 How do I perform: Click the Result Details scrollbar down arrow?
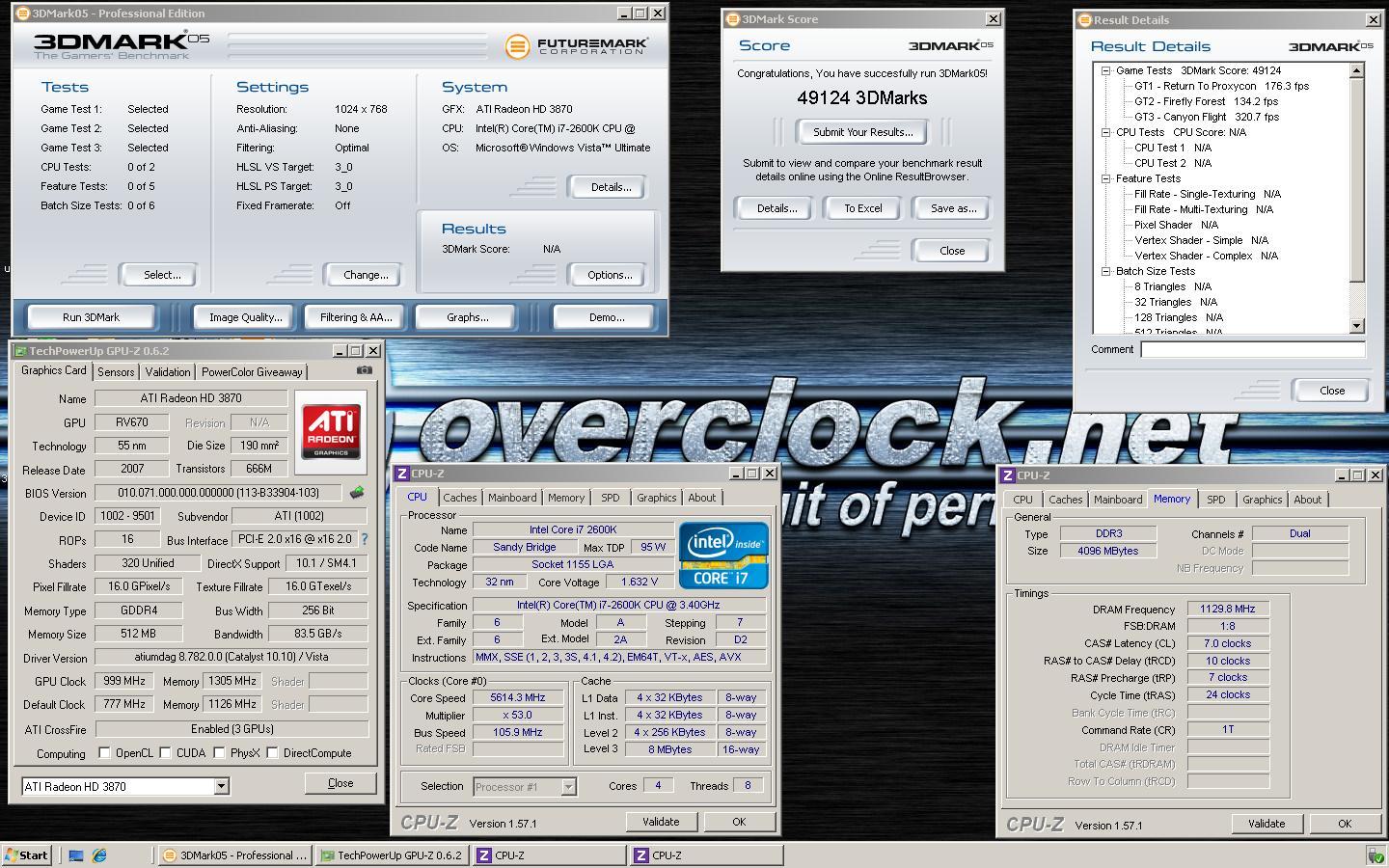[x=1357, y=326]
